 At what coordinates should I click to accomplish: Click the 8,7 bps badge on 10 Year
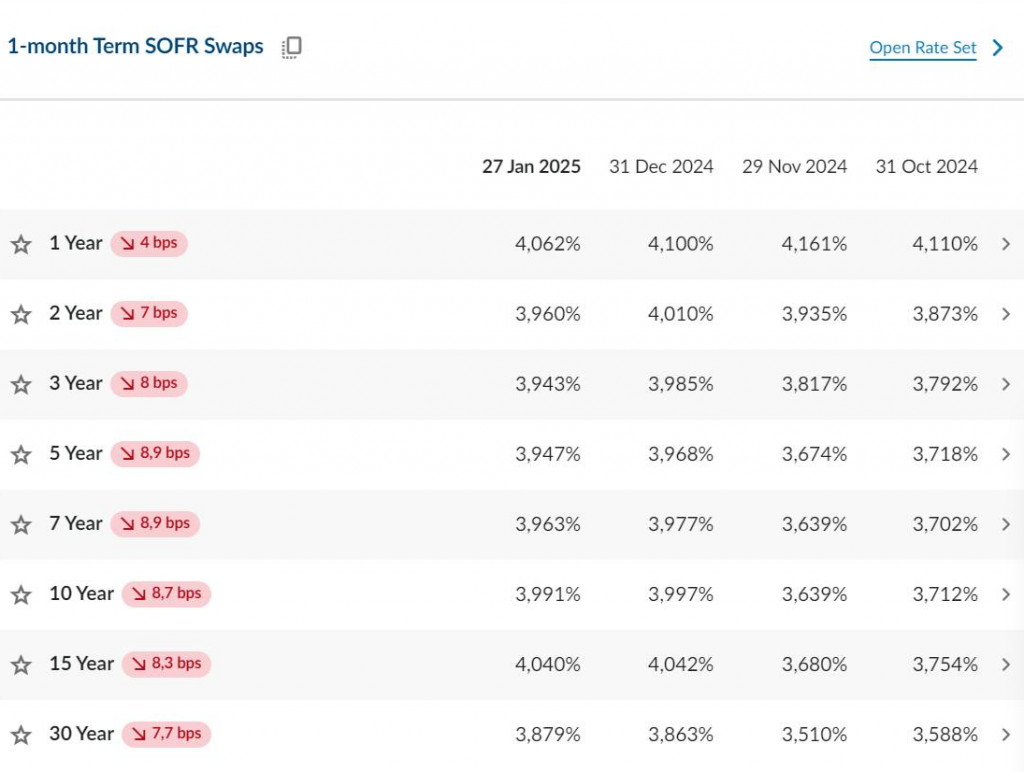point(166,594)
